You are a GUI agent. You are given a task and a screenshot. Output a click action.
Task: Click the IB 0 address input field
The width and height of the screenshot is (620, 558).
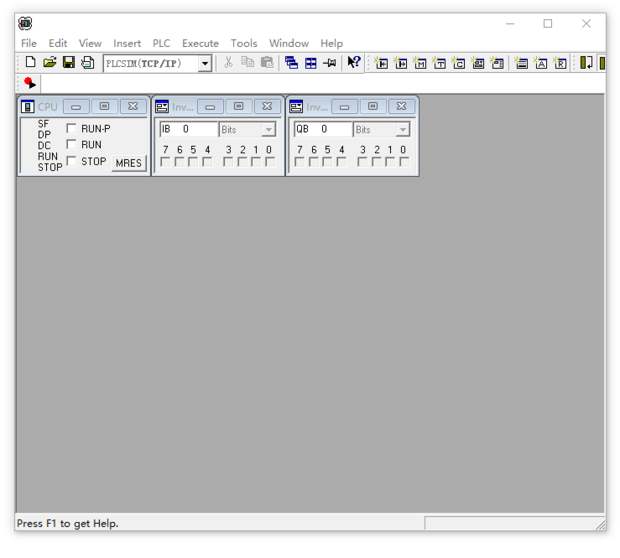point(188,130)
